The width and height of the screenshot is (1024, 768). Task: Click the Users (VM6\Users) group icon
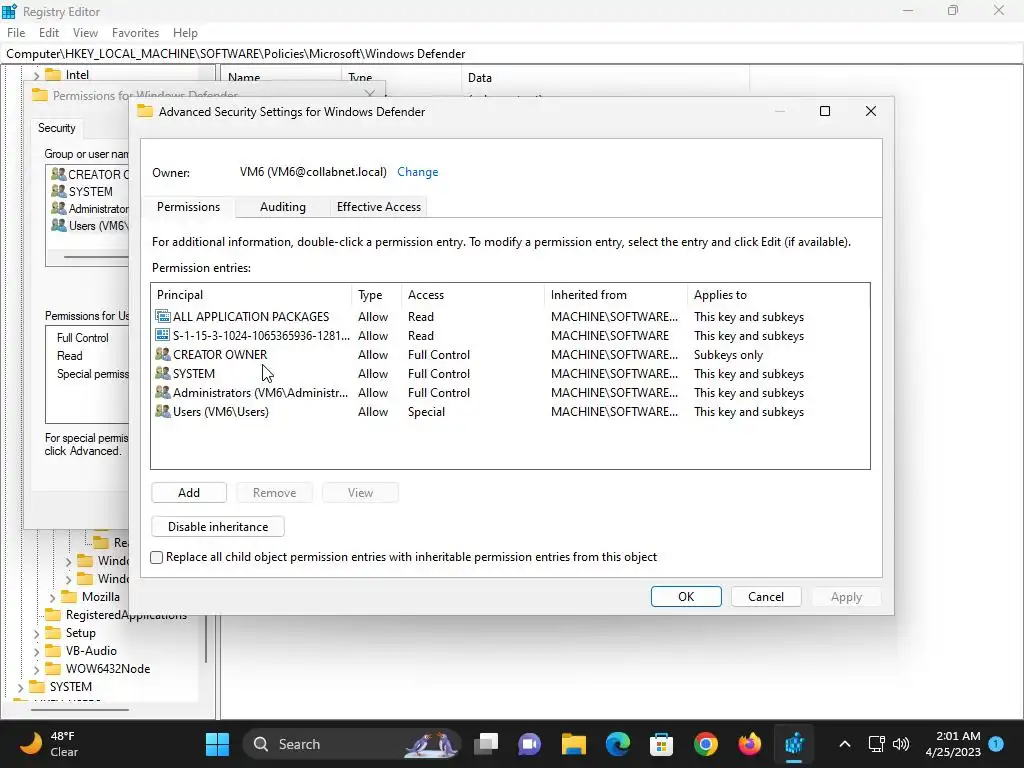[x=163, y=411]
